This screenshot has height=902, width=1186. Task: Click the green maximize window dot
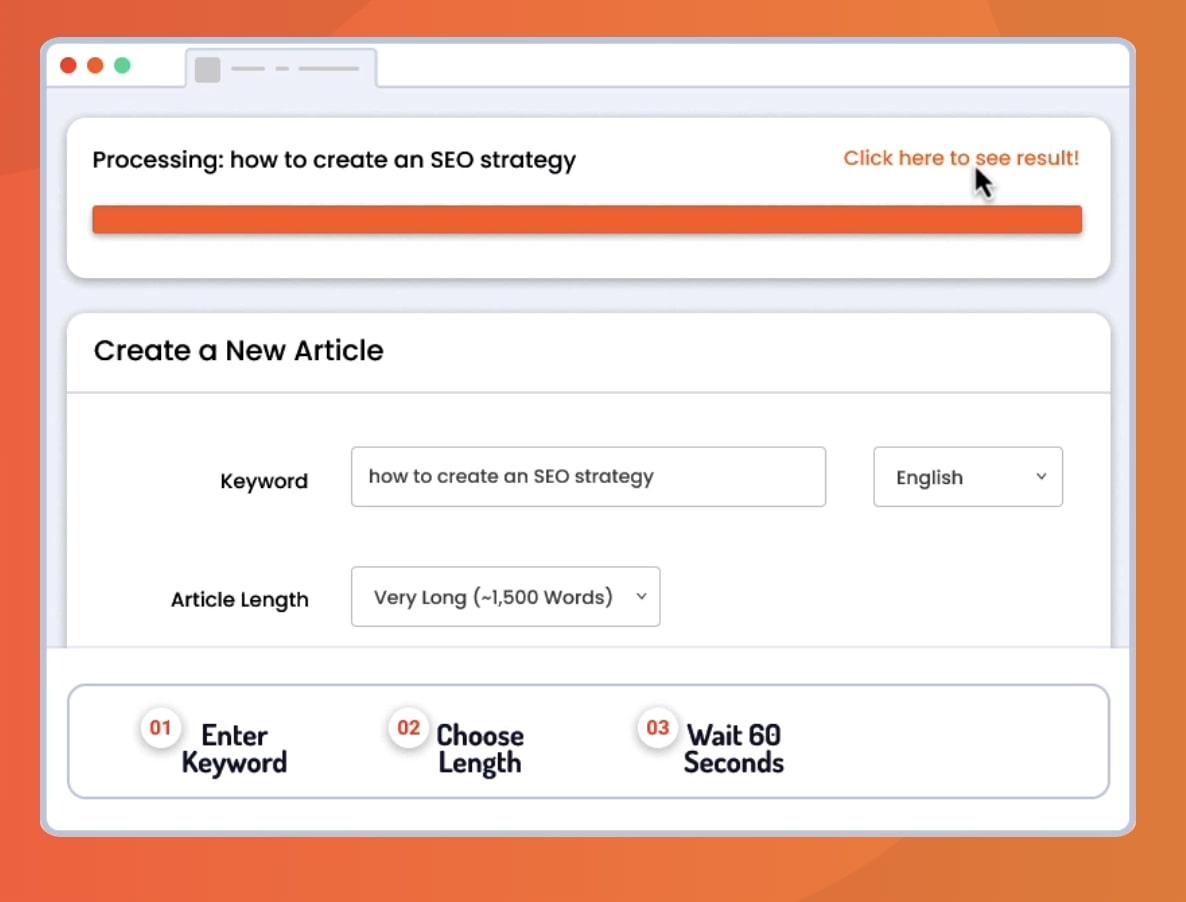[x=122, y=66]
